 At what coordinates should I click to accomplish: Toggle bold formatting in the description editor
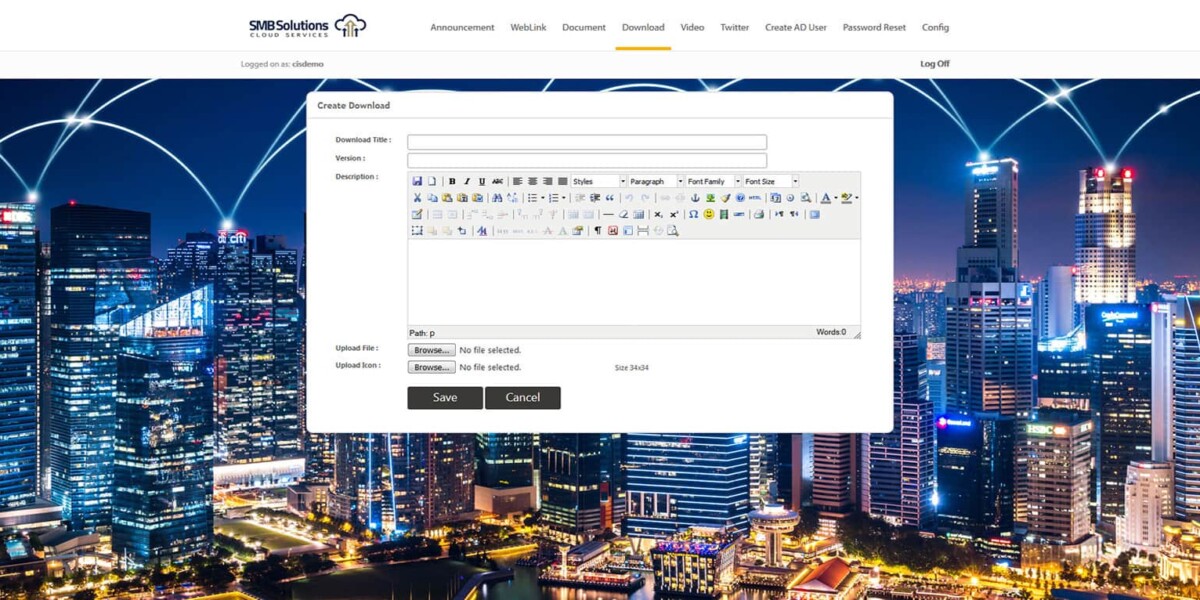[451, 181]
